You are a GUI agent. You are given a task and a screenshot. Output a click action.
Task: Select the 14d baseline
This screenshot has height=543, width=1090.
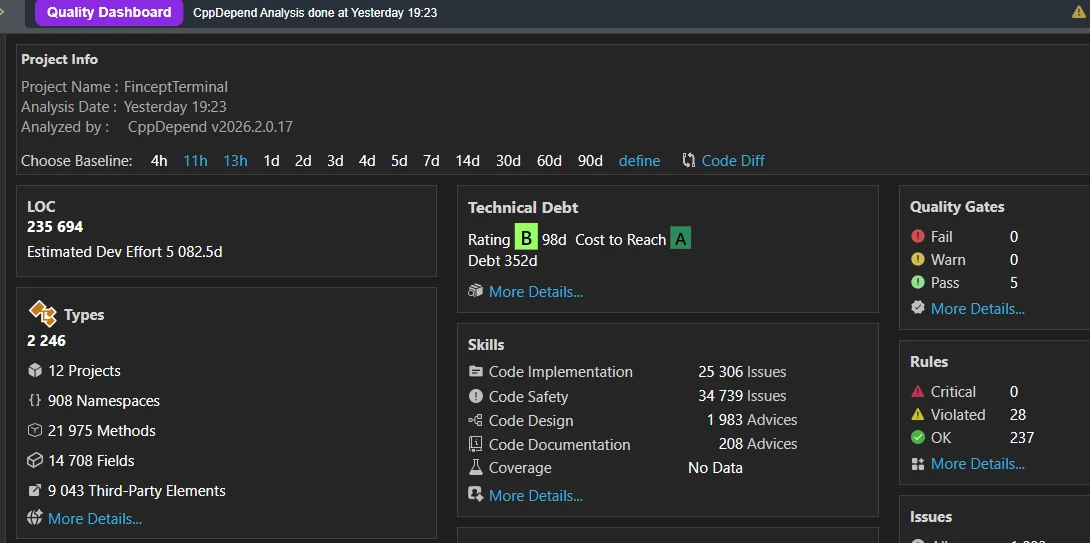coord(468,161)
